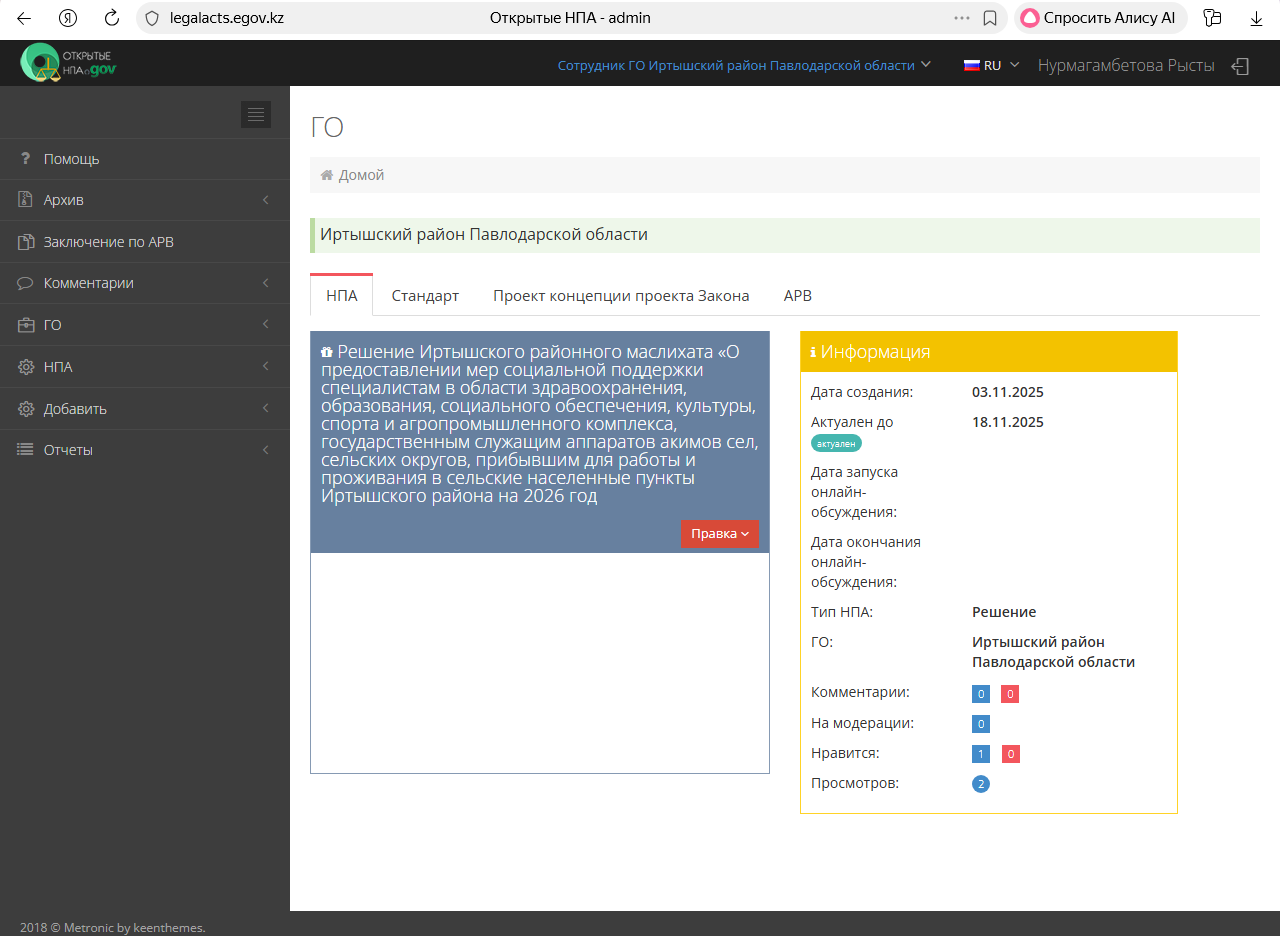Click the info icon on the Информация panel

(x=811, y=351)
